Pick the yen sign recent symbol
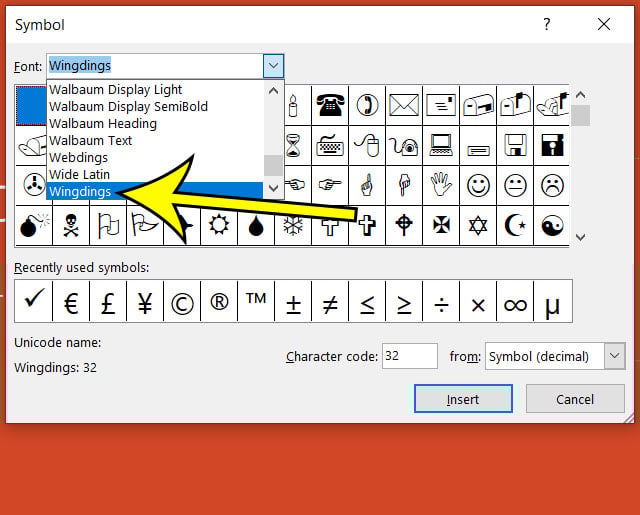The width and height of the screenshot is (640, 515). pyautogui.click(x=145, y=301)
